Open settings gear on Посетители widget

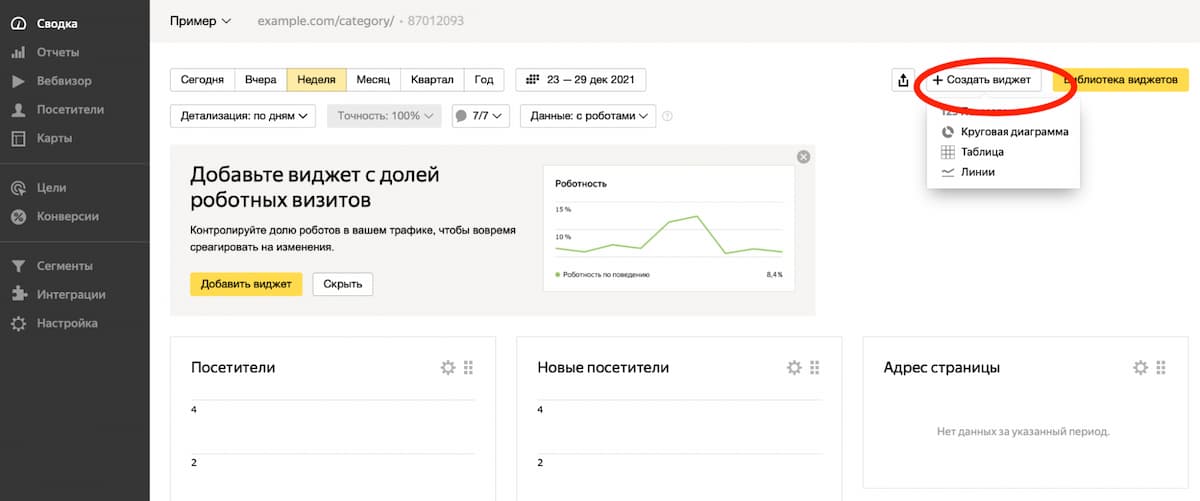point(448,368)
